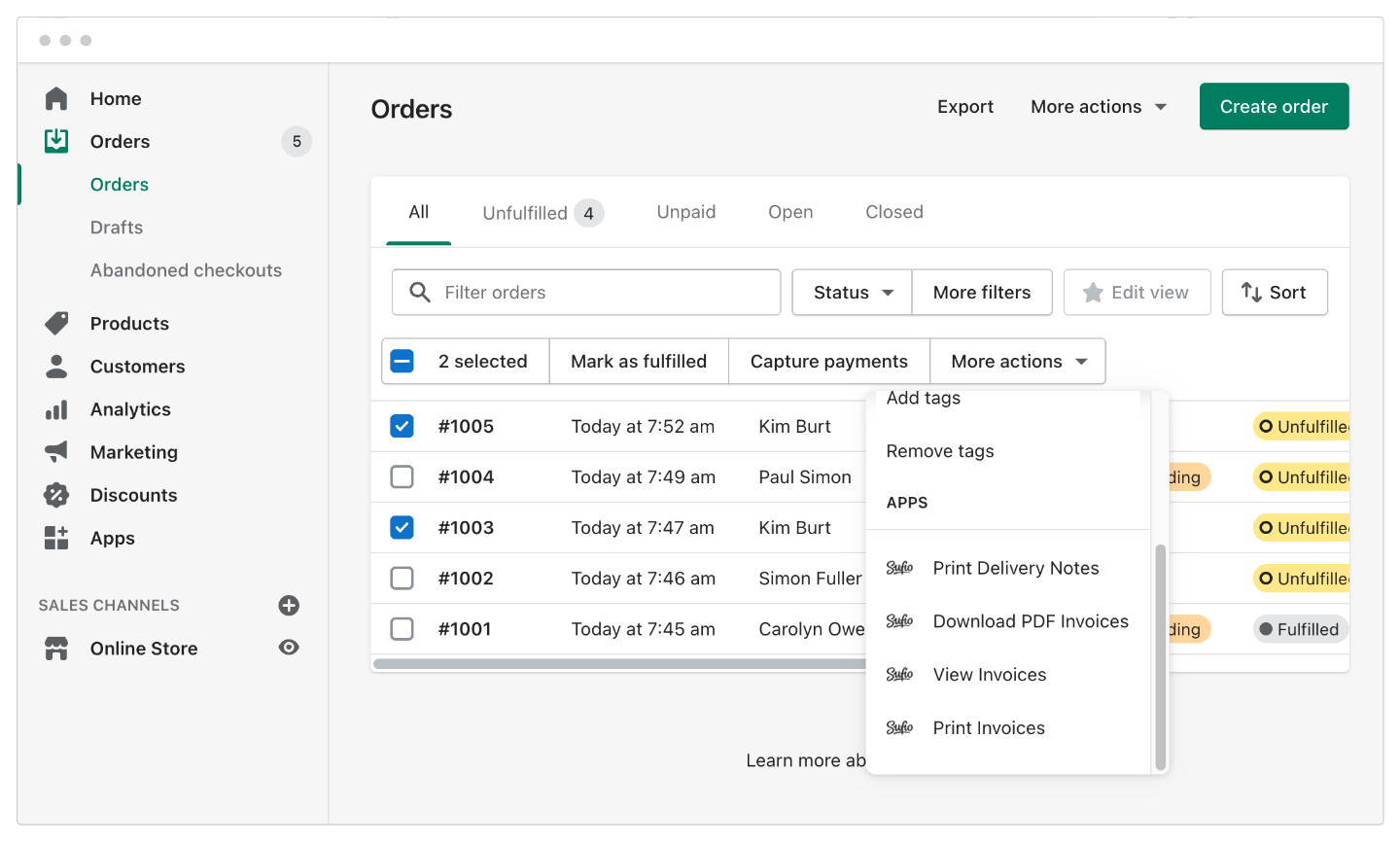The height and width of the screenshot is (844, 1400).
Task: Click the add sales channel plus icon
Action: (289, 605)
